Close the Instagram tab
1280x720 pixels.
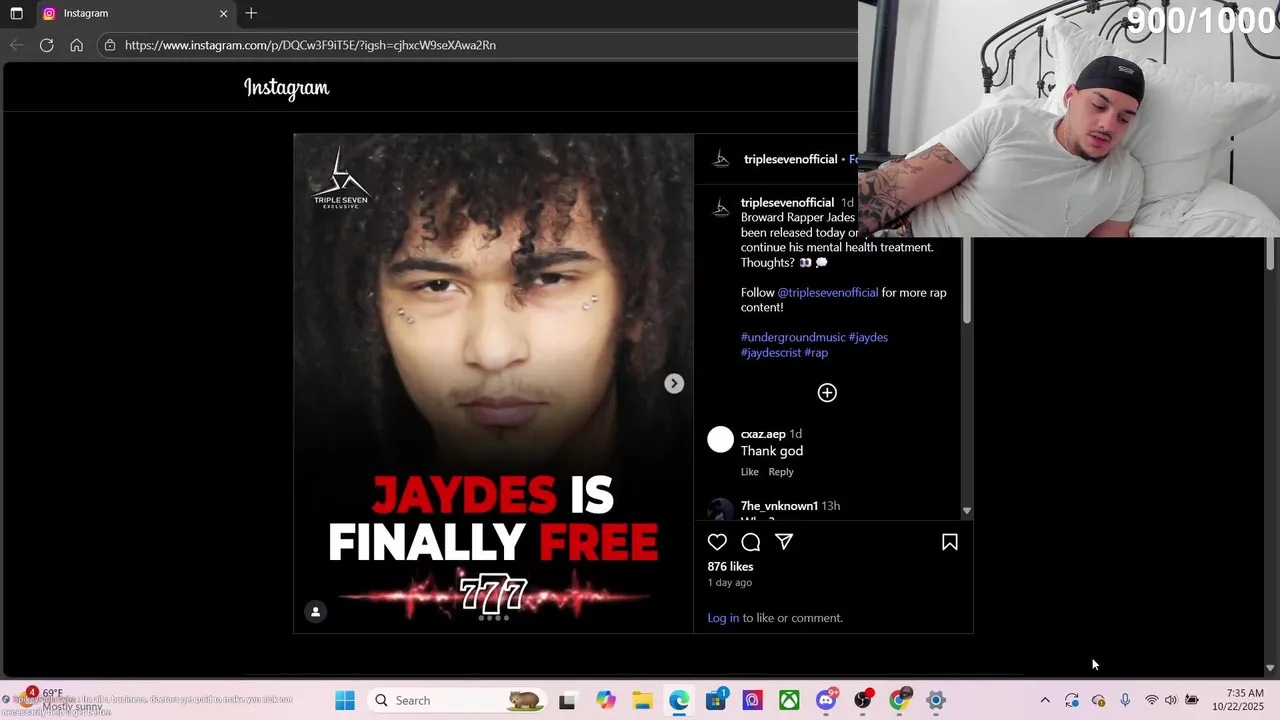[x=223, y=13]
